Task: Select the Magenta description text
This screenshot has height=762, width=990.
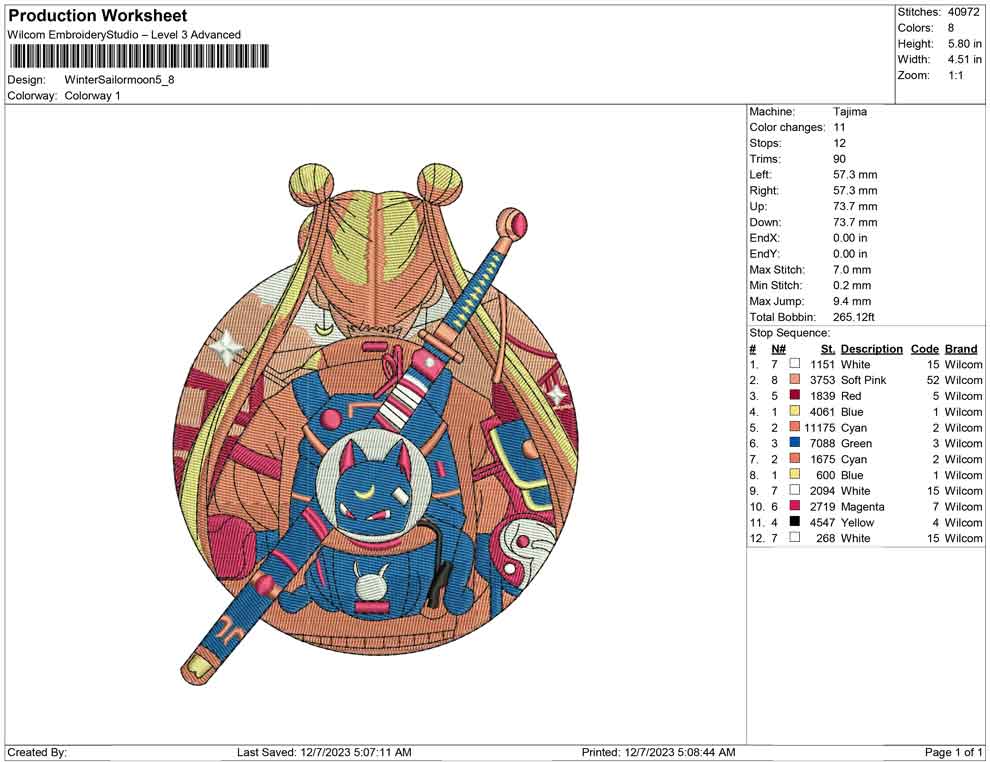Action: [x=862, y=507]
